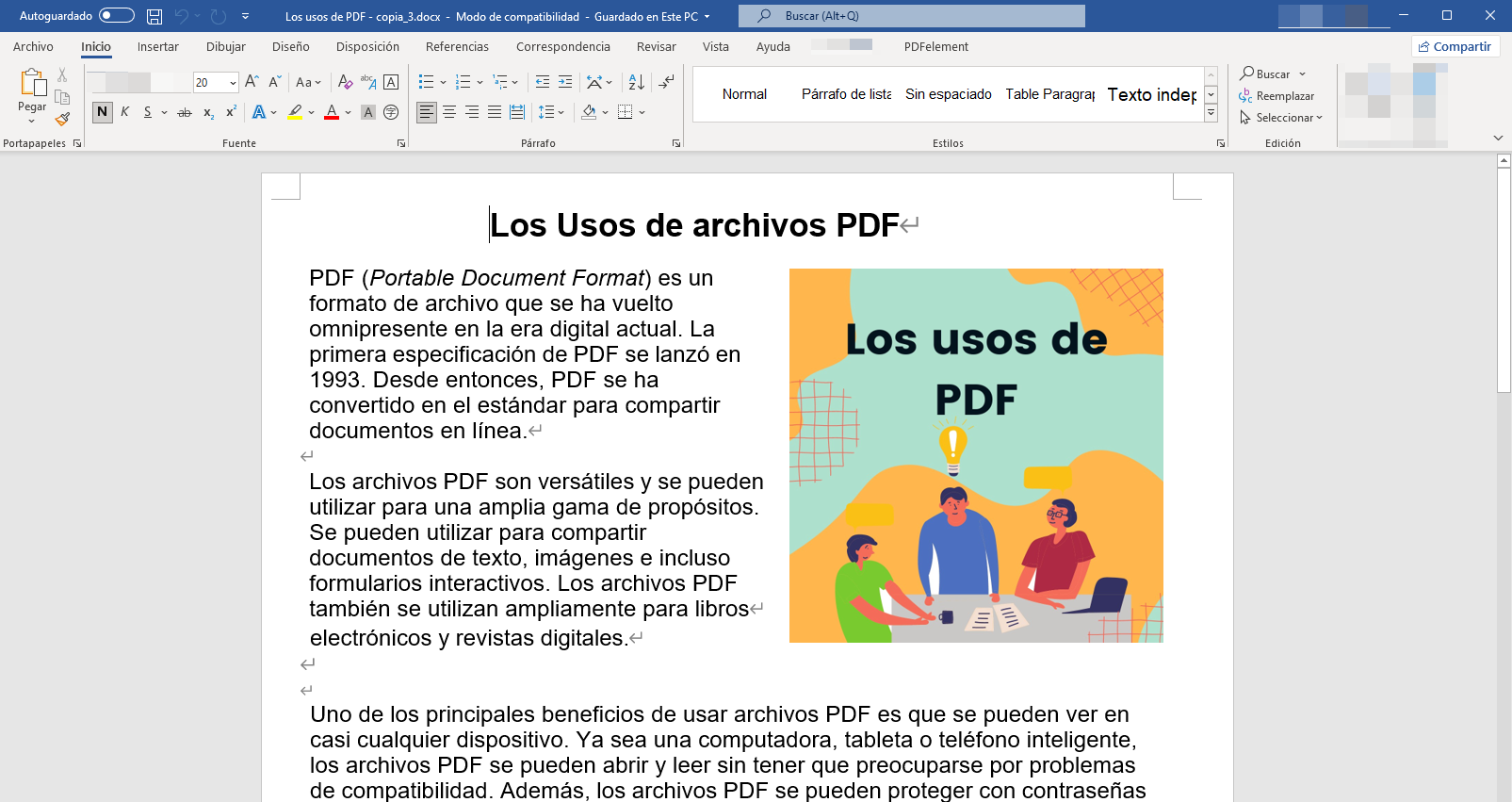Switch to the Referencias tab
Viewport: 1512px width, 802px height.
(457, 46)
